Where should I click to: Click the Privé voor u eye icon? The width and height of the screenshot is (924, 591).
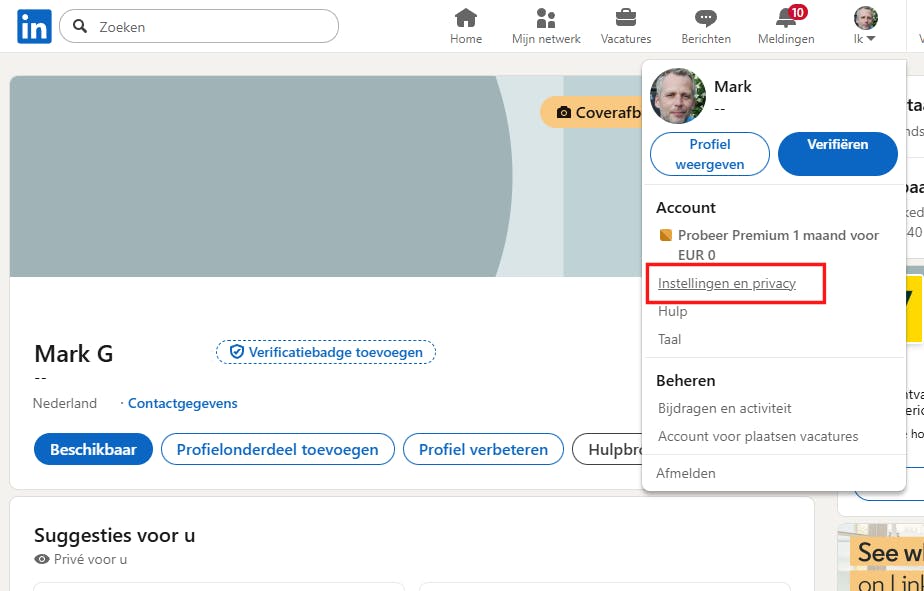coord(42,559)
